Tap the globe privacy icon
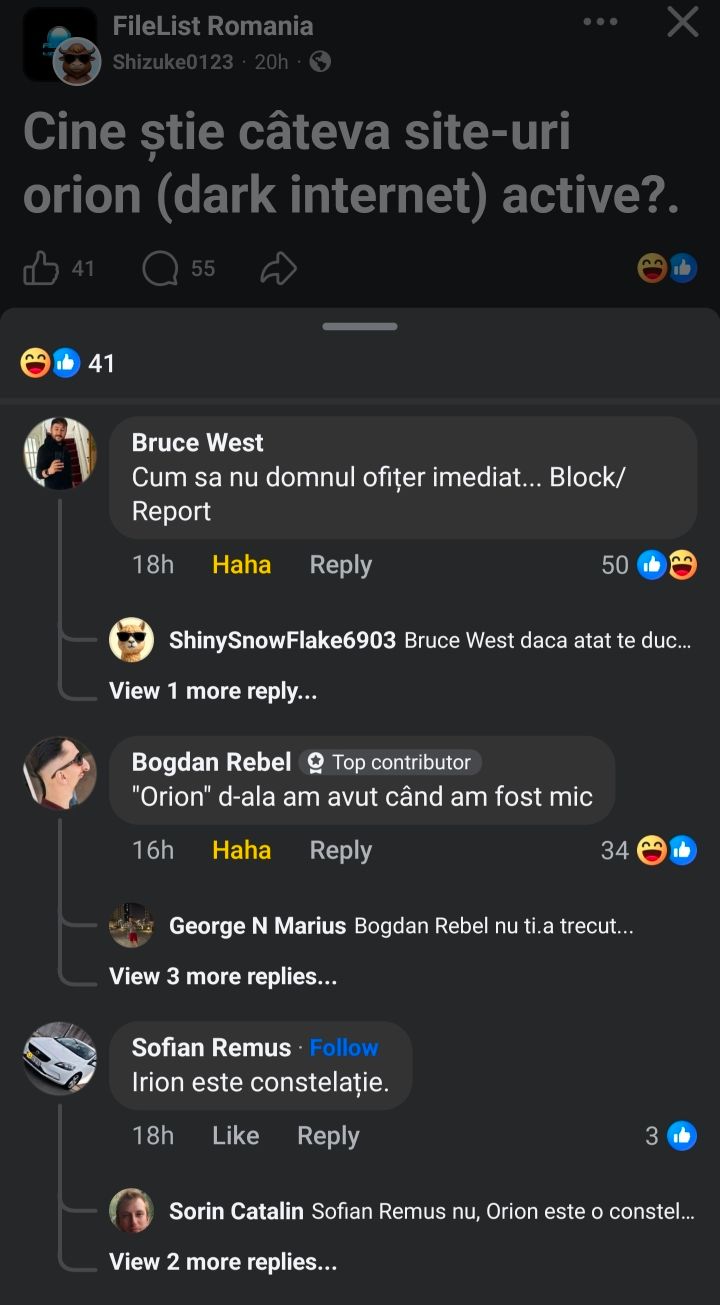The width and height of the screenshot is (720, 1305). click(320, 62)
